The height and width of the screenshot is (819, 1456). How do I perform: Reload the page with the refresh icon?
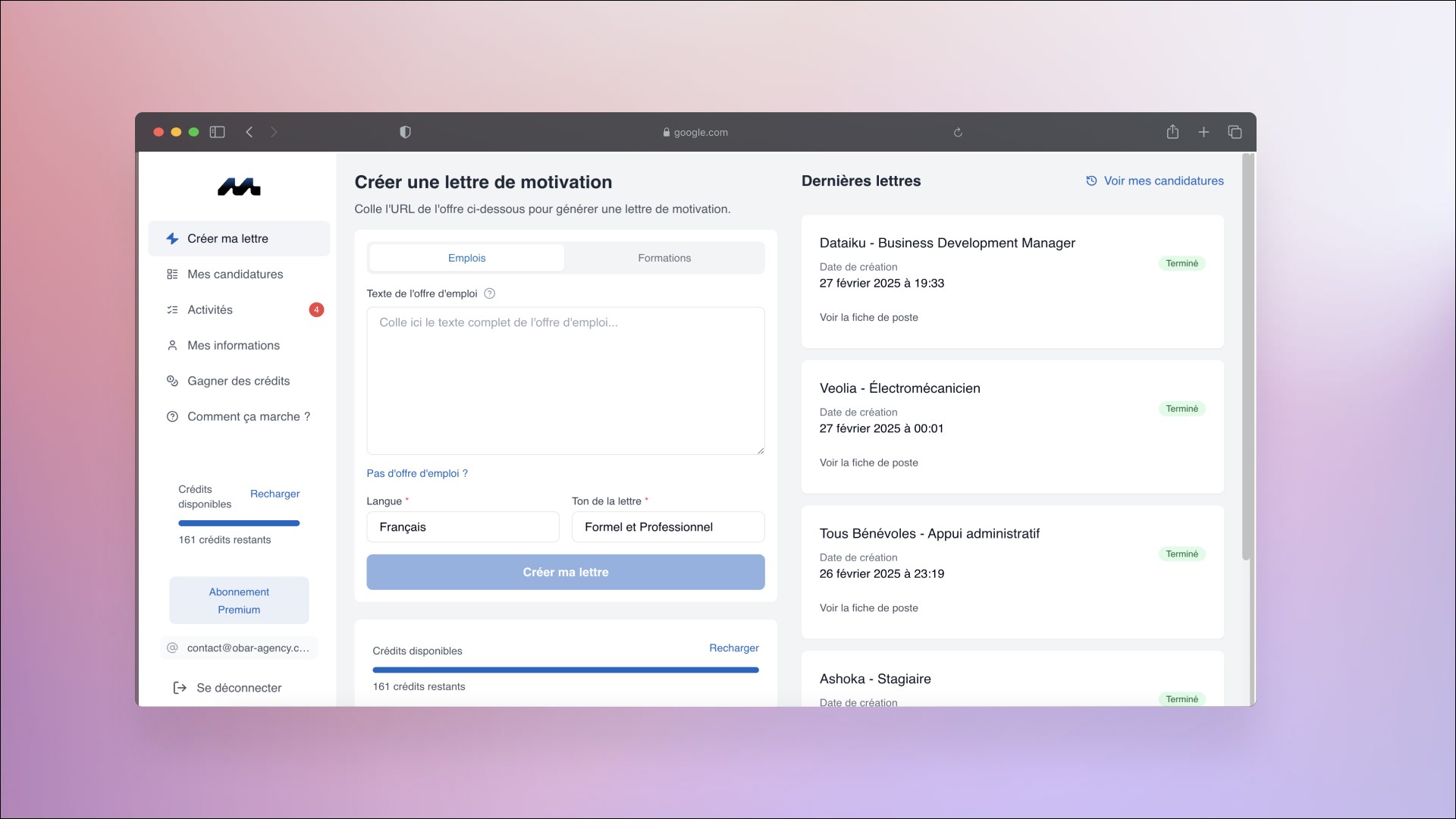pos(958,132)
